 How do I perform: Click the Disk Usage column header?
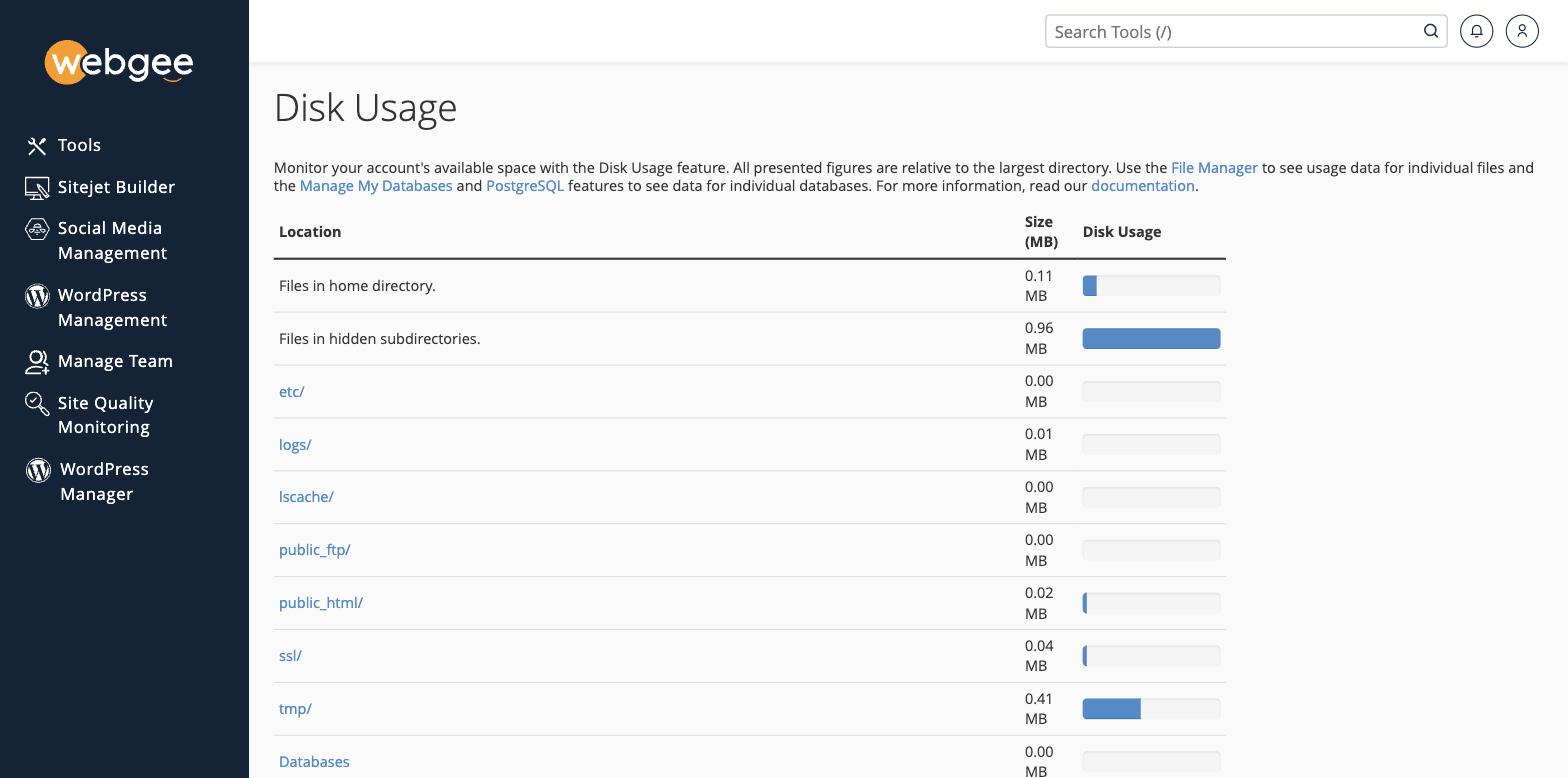click(x=1122, y=232)
